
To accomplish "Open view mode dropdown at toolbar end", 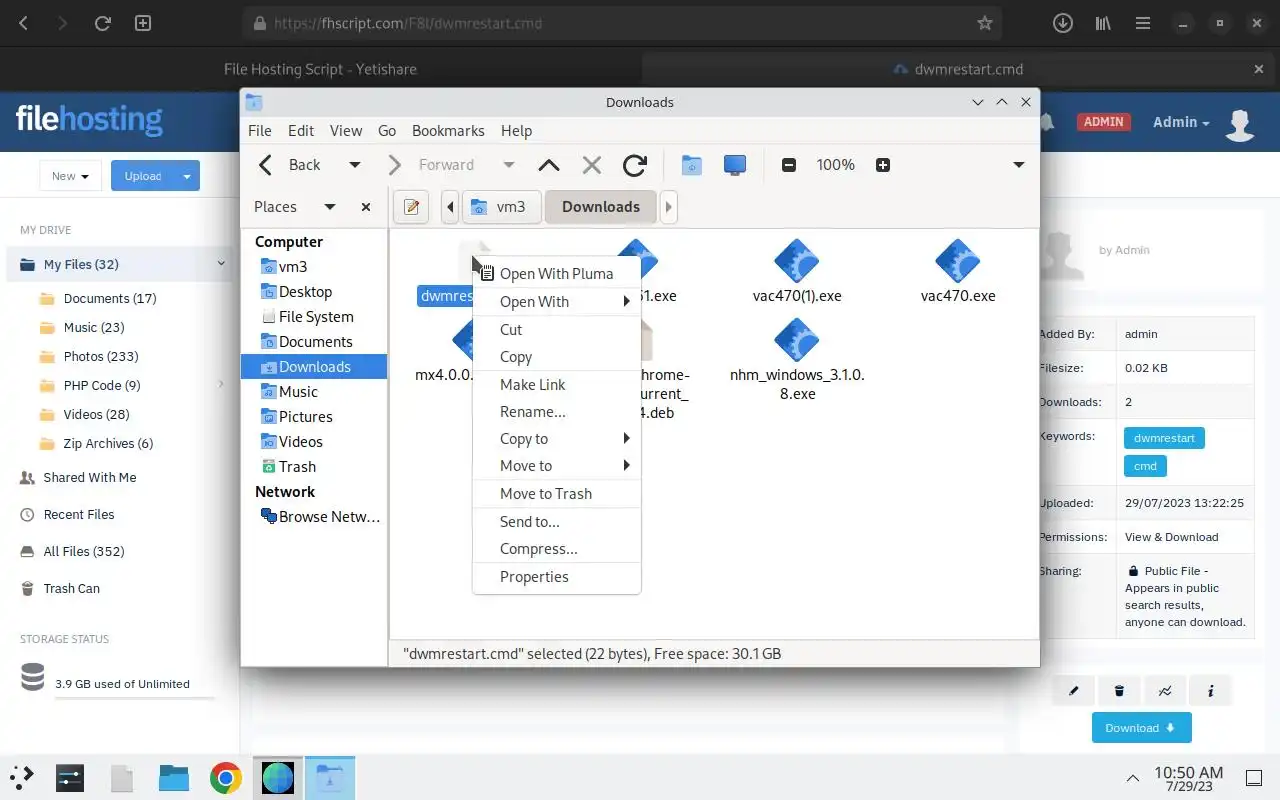I will [1018, 165].
